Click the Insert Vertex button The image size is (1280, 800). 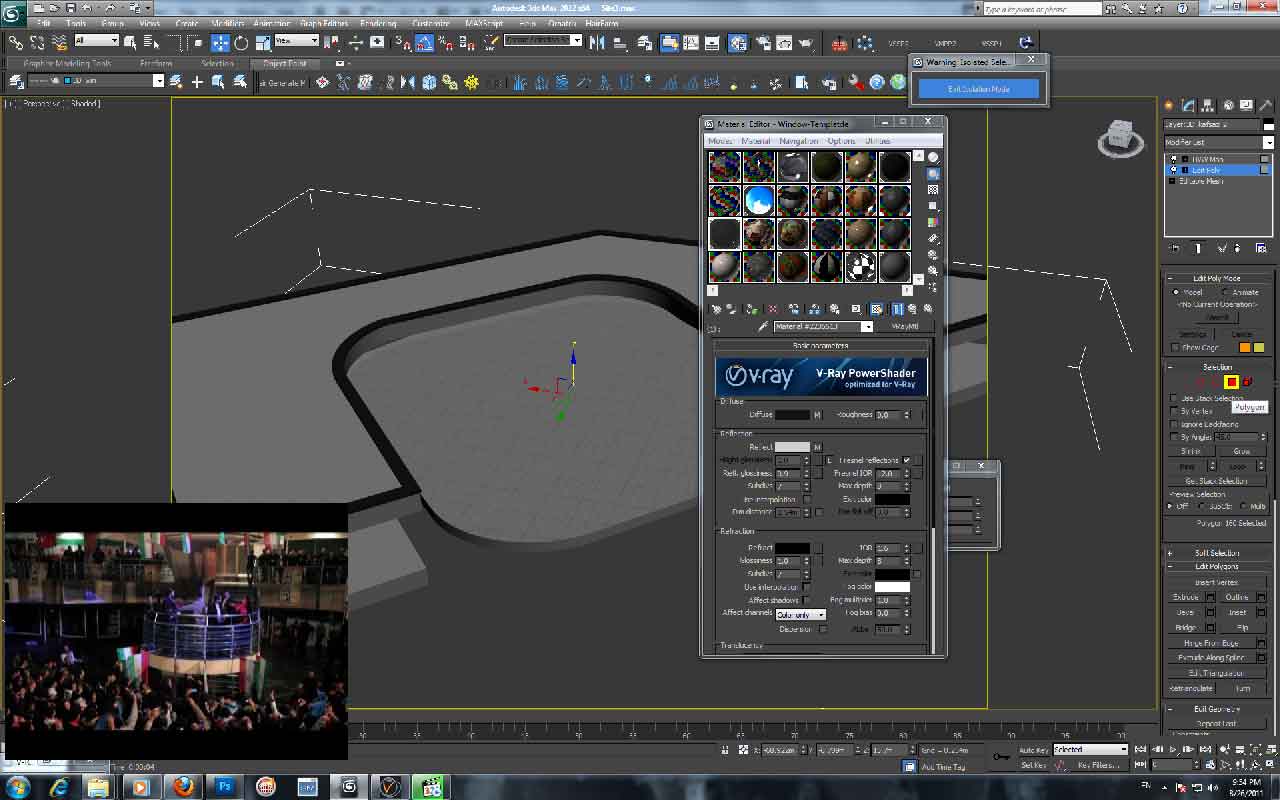[x=1216, y=582]
